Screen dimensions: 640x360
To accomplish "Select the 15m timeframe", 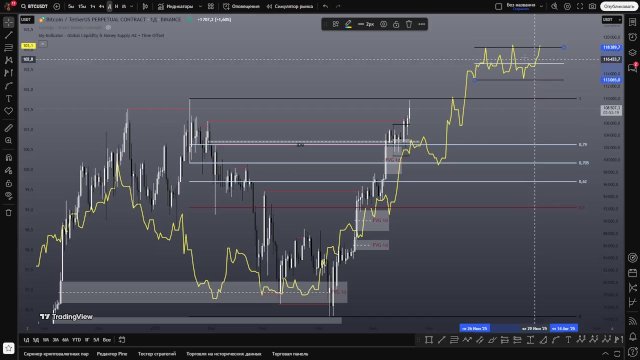I will point(82,7).
